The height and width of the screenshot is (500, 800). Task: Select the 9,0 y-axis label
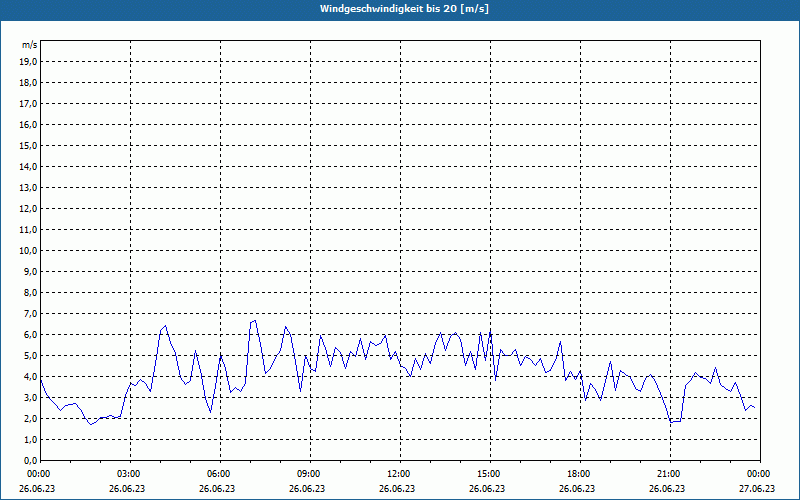click(31, 271)
